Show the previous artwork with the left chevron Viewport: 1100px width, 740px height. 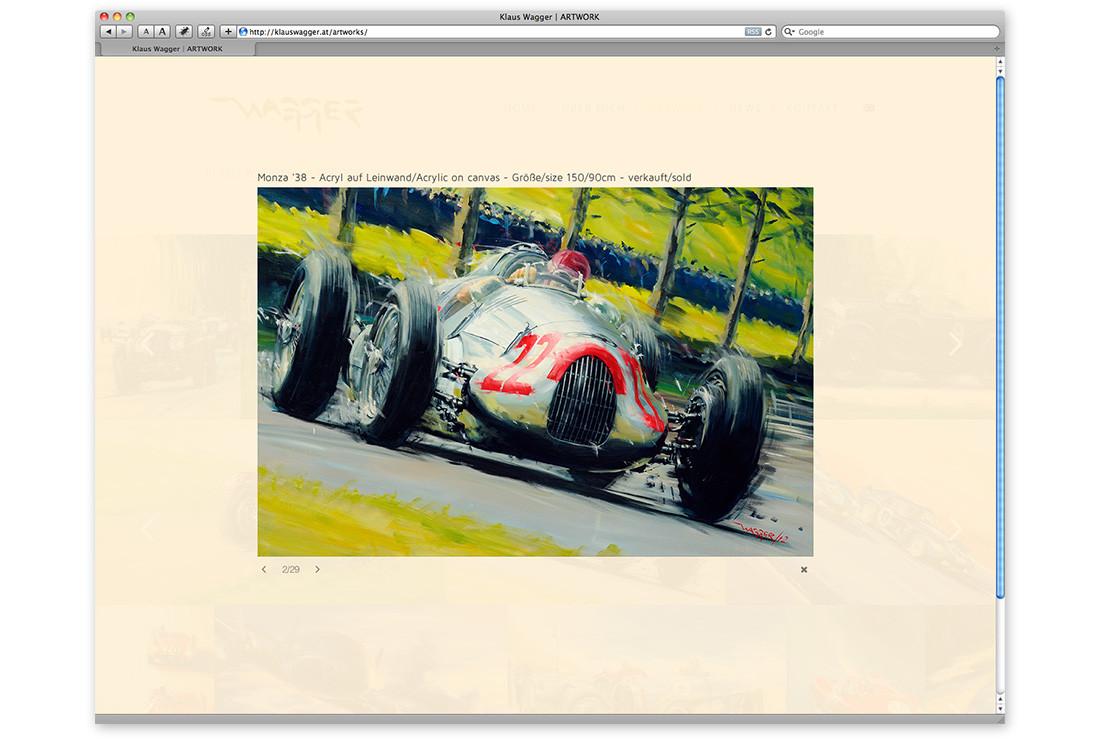click(x=264, y=570)
